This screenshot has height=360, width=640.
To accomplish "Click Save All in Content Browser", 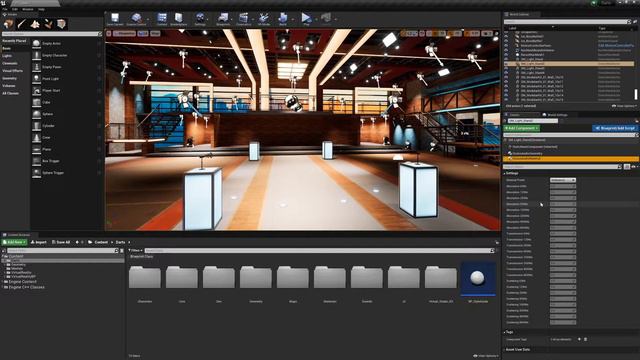I will click(x=61, y=242).
